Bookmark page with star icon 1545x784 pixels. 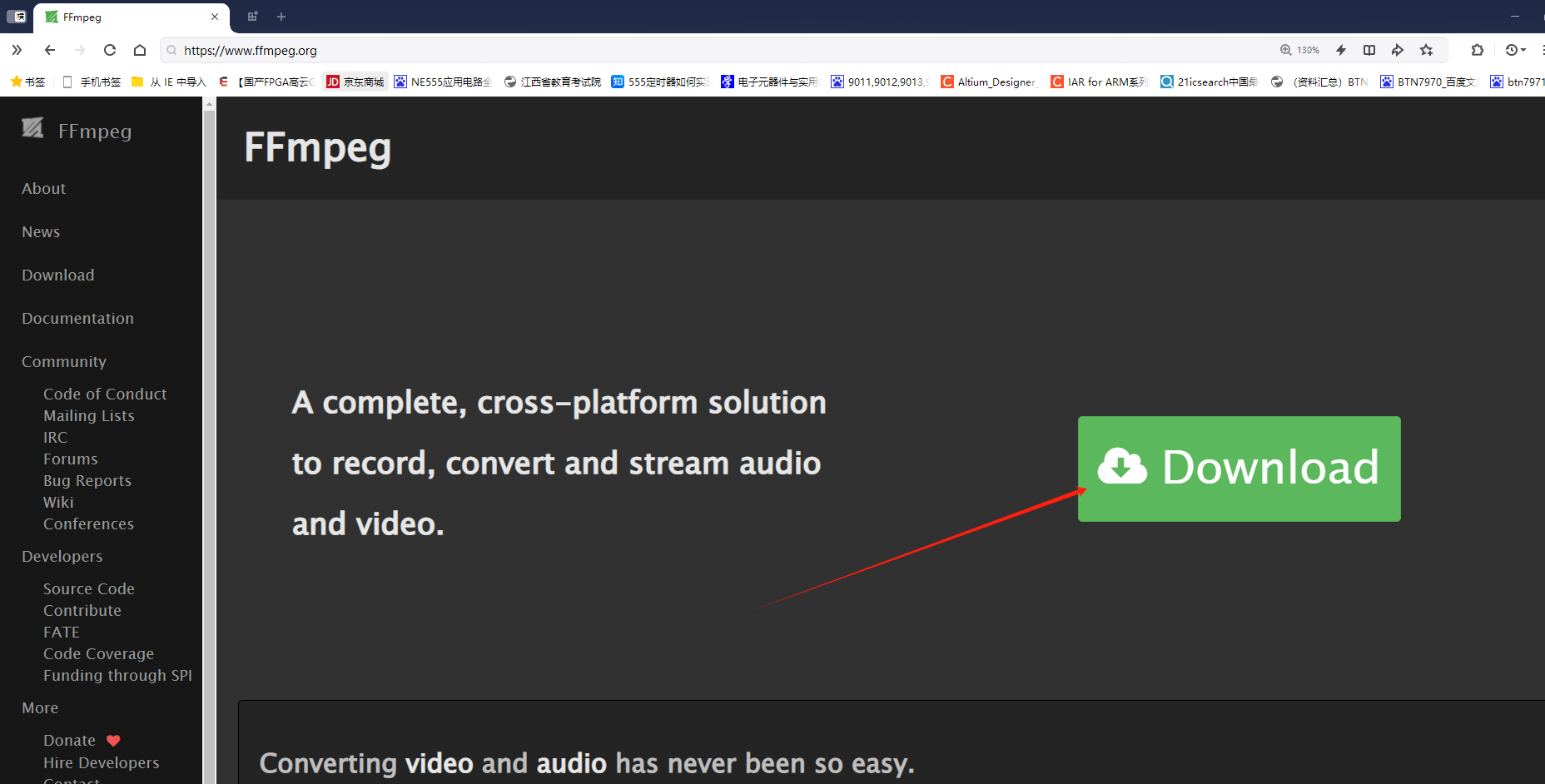[1427, 50]
